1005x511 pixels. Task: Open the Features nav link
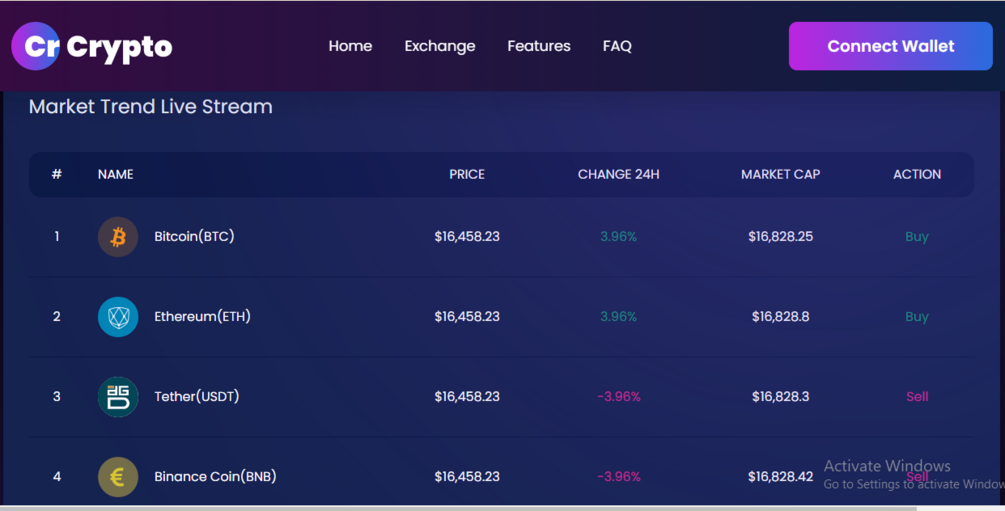point(539,46)
